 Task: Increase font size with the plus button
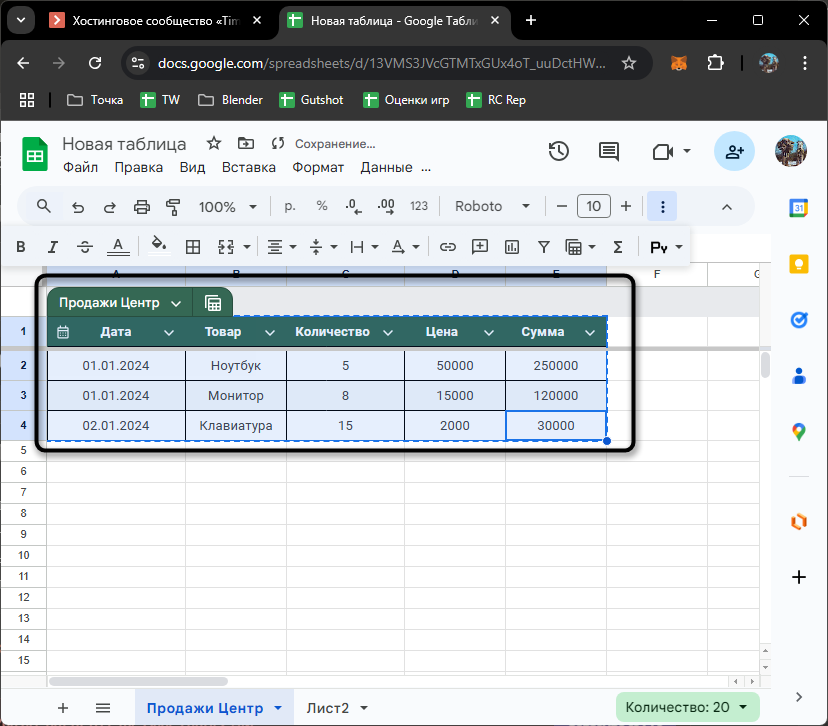[626, 206]
